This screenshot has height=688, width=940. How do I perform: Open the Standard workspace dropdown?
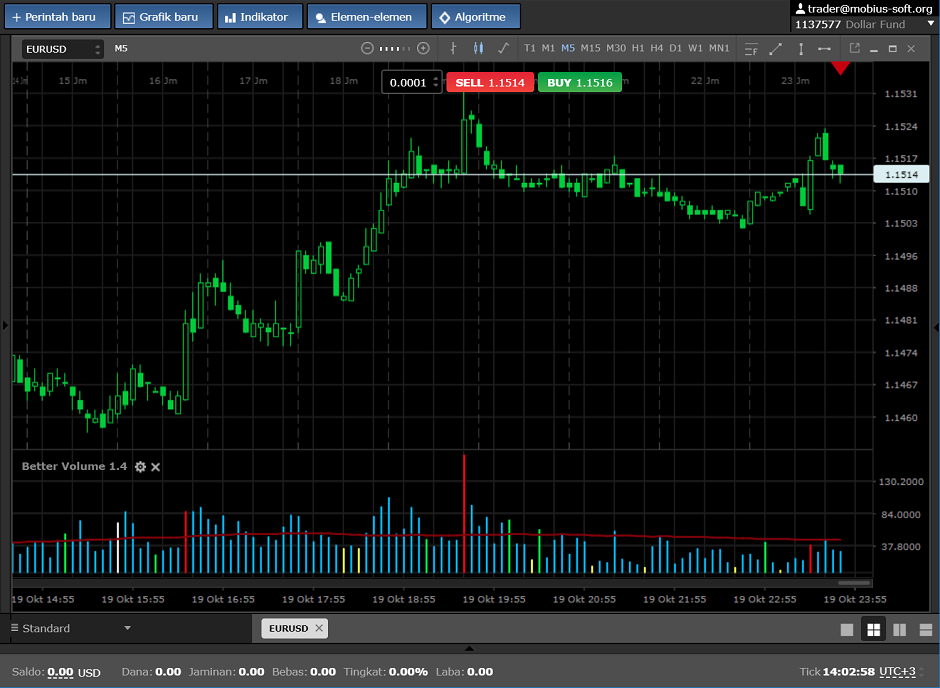[x=71, y=628]
